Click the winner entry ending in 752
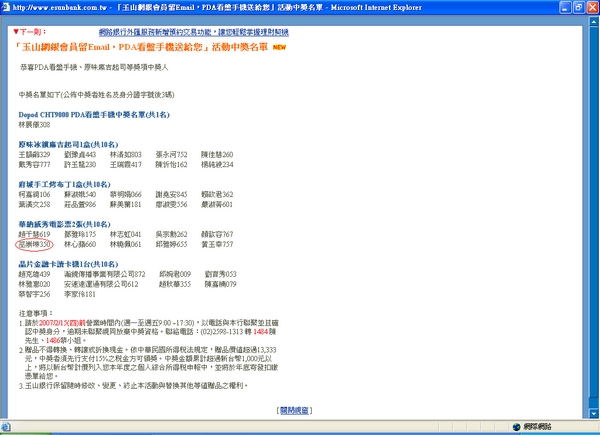The height and width of the screenshot is (435, 600). coord(171,155)
